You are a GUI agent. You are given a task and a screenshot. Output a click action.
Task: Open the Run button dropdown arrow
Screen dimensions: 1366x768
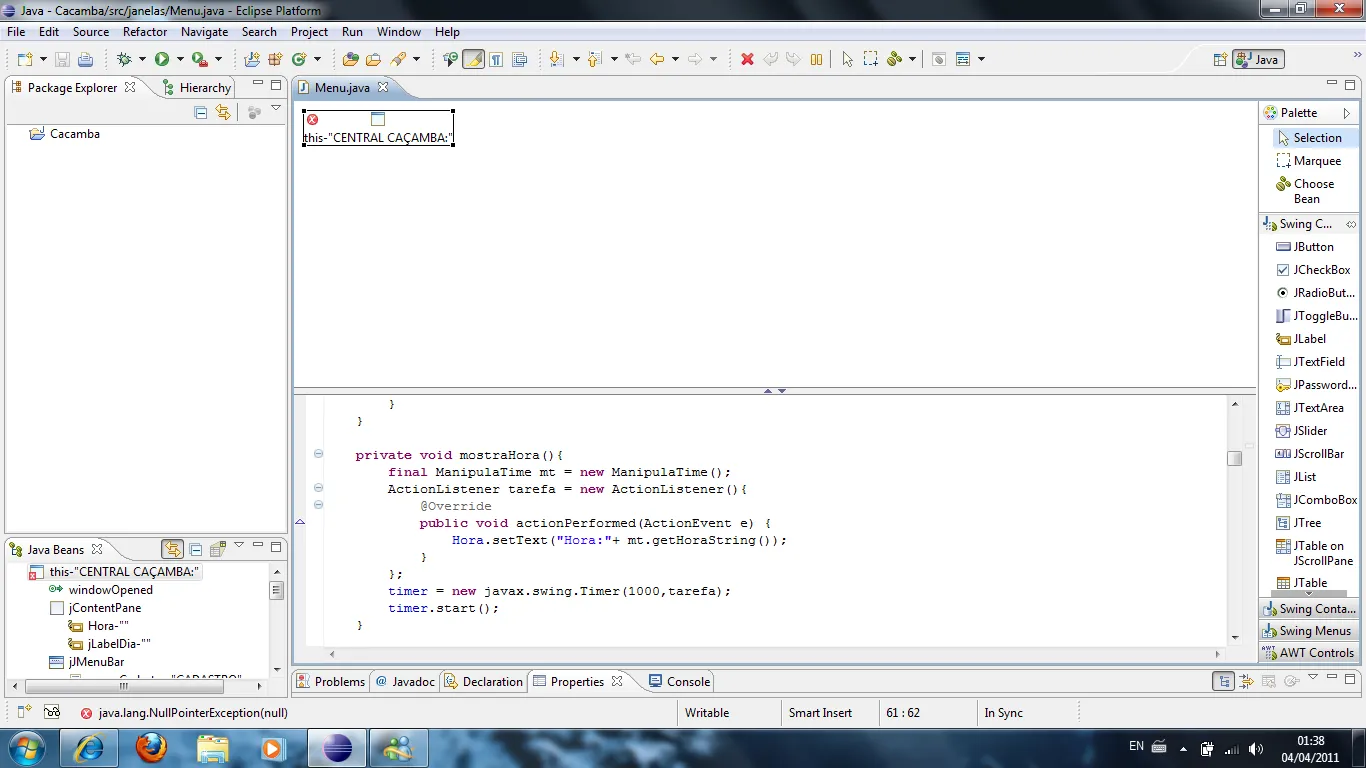(180, 60)
